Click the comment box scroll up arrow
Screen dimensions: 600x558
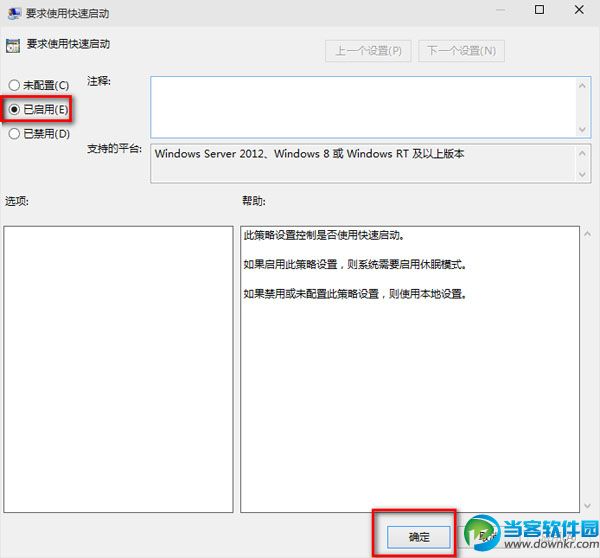click(x=582, y=86)
